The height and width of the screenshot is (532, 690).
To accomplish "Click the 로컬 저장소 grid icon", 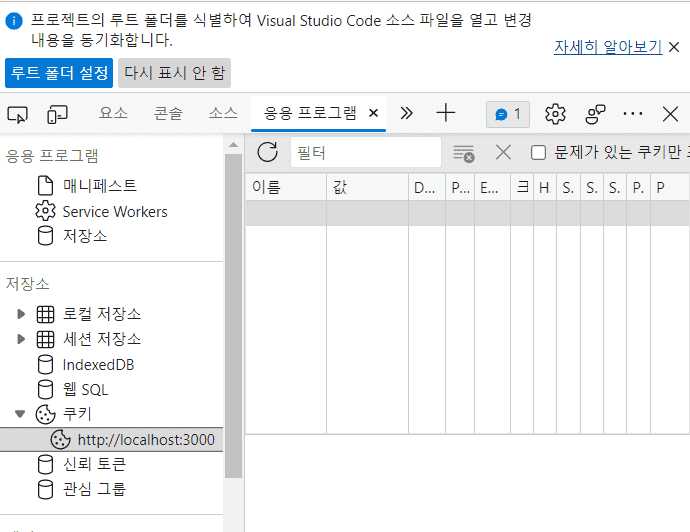I will tap(45, 314).
